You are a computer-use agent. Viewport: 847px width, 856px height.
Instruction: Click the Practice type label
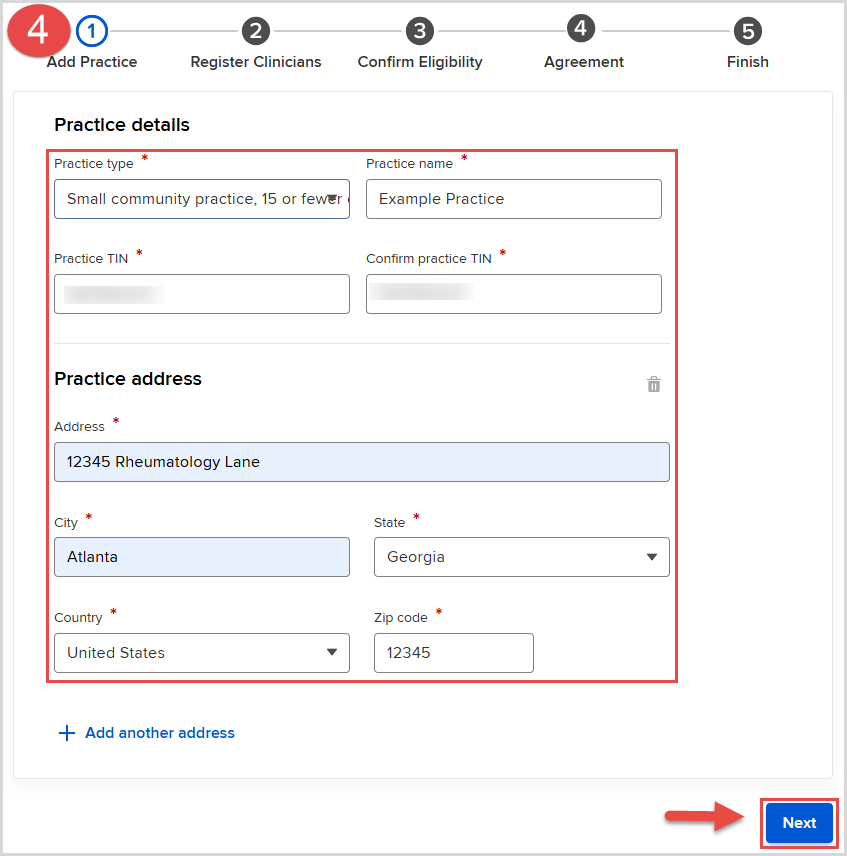pos(94,164)
